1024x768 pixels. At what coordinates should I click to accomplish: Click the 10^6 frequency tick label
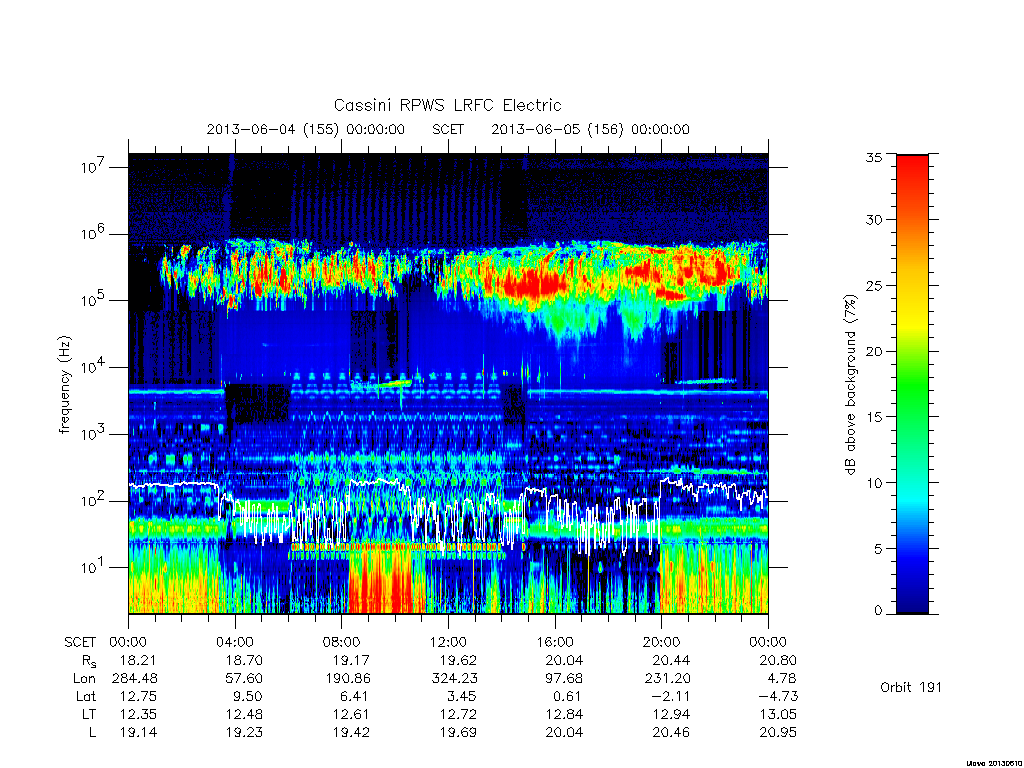(x=93, y=233)
